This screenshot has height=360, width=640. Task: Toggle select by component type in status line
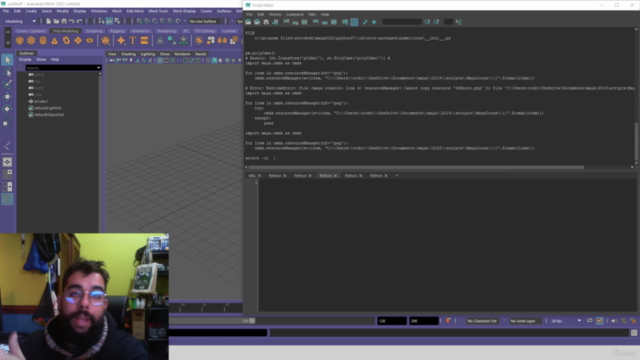point(117,21)
